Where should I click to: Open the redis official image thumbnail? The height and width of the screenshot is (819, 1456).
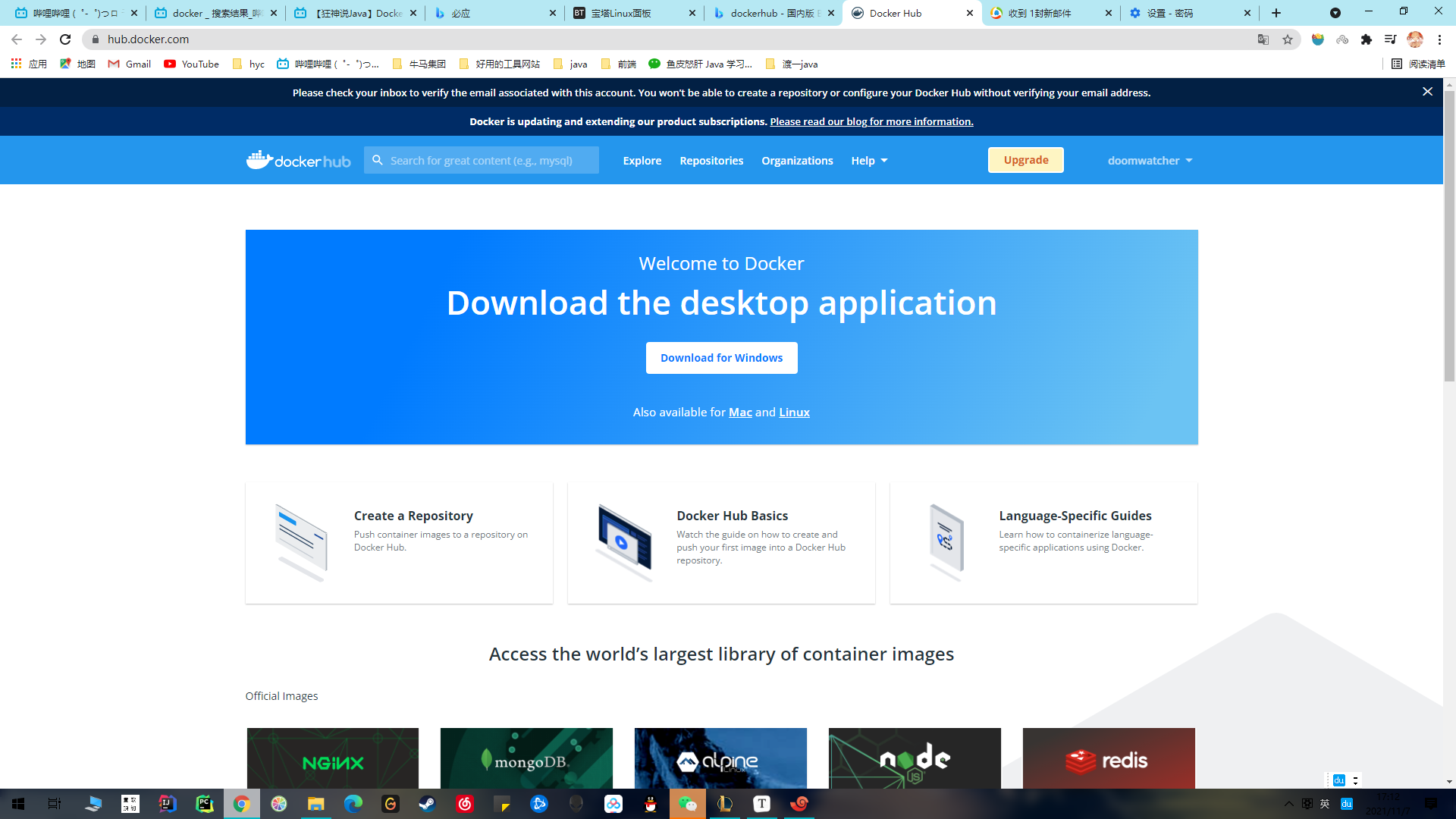tap(1108, 758)
